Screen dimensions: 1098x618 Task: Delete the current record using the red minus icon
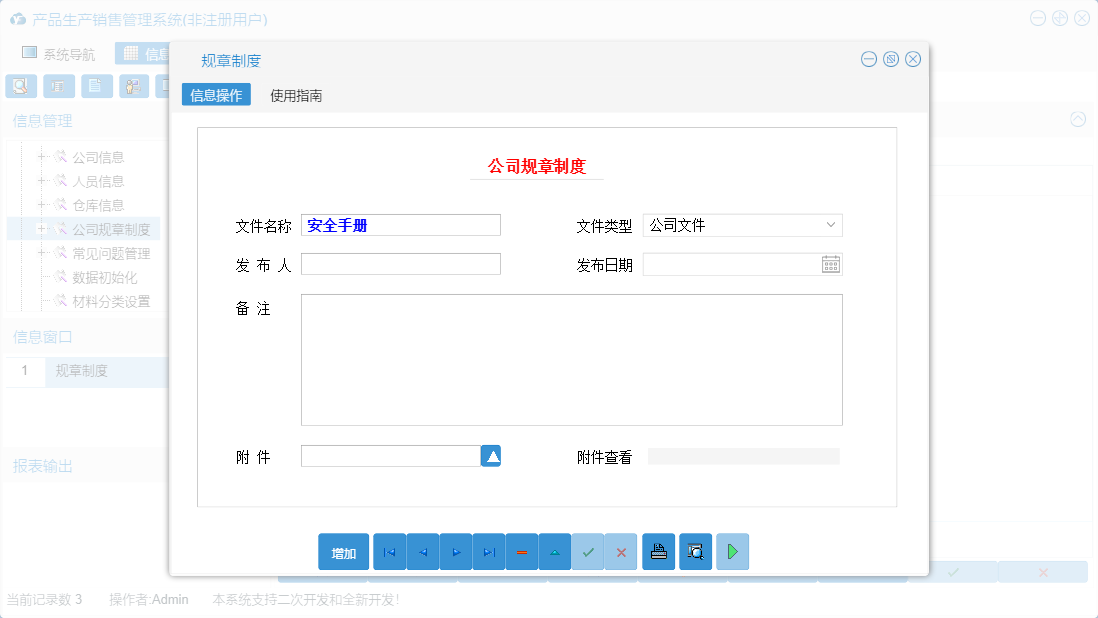tap(521, 551)
